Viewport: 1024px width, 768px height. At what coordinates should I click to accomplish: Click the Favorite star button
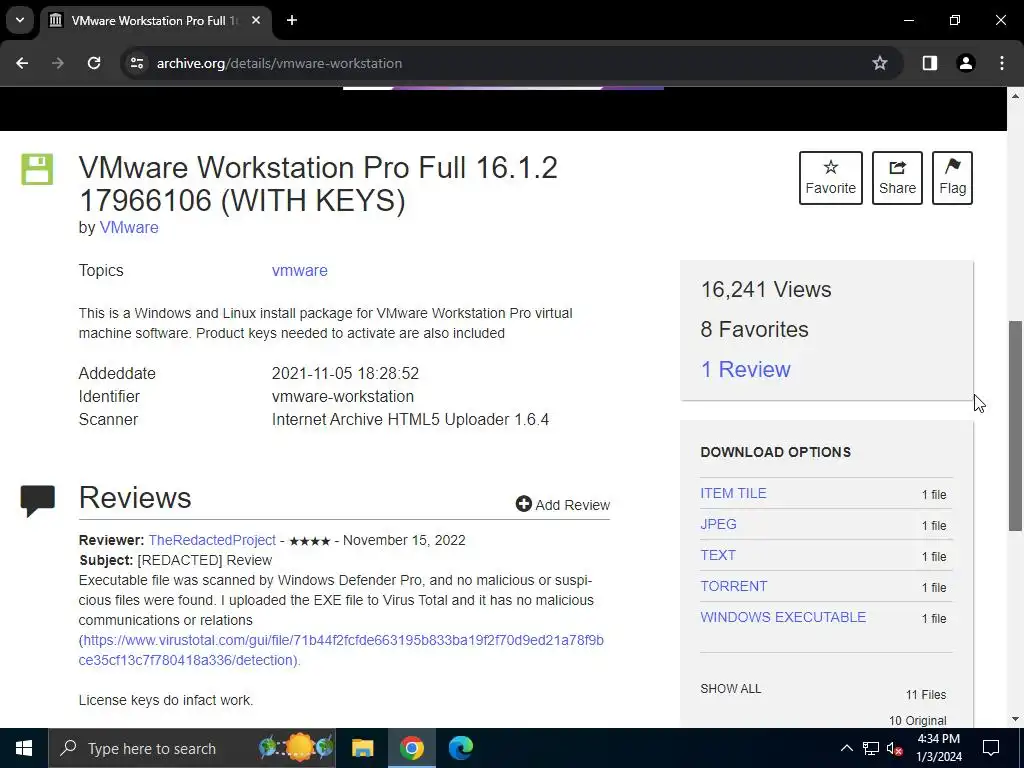tap(830, 178)
